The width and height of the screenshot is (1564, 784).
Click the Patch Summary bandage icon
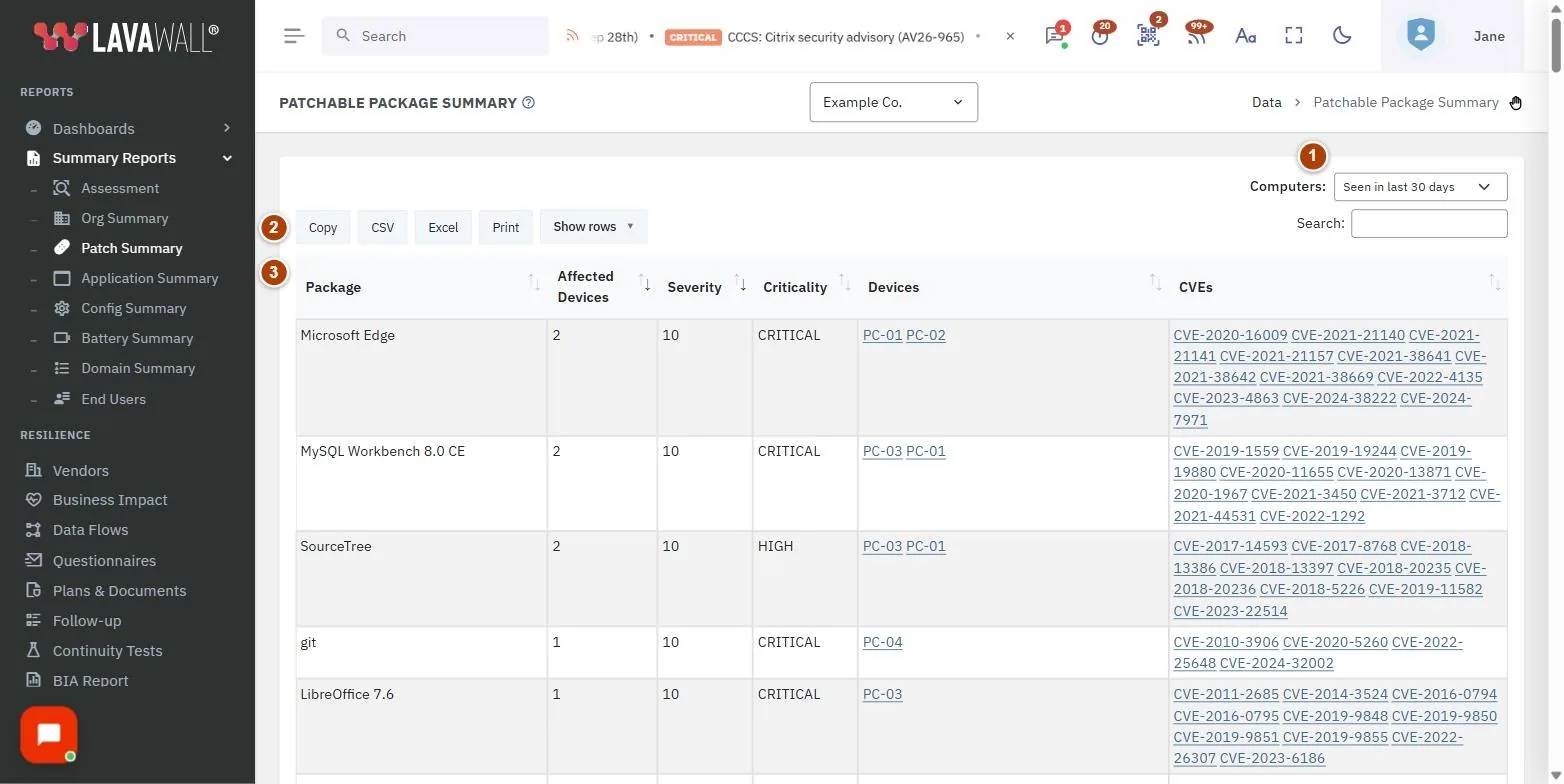pos(62,248)
